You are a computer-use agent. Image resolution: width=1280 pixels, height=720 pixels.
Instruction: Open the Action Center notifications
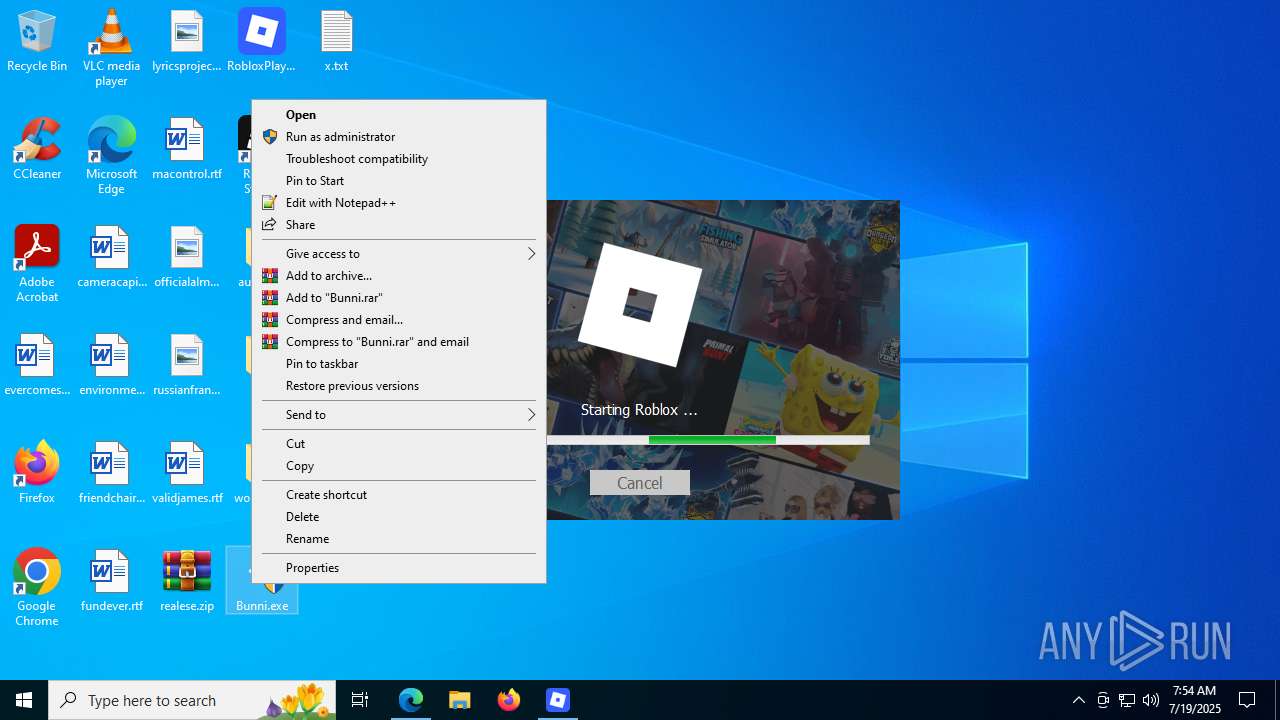(1248, 700)
